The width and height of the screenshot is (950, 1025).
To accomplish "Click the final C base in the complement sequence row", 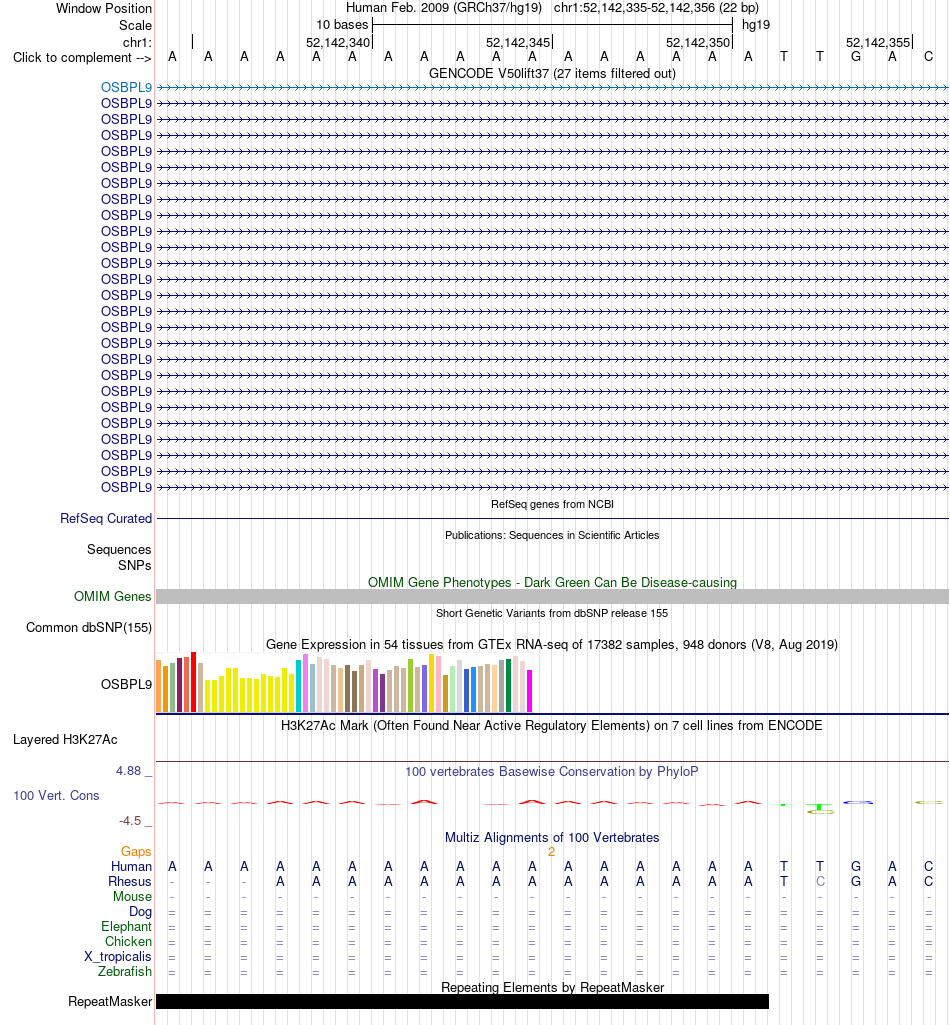I will (928, 57).
